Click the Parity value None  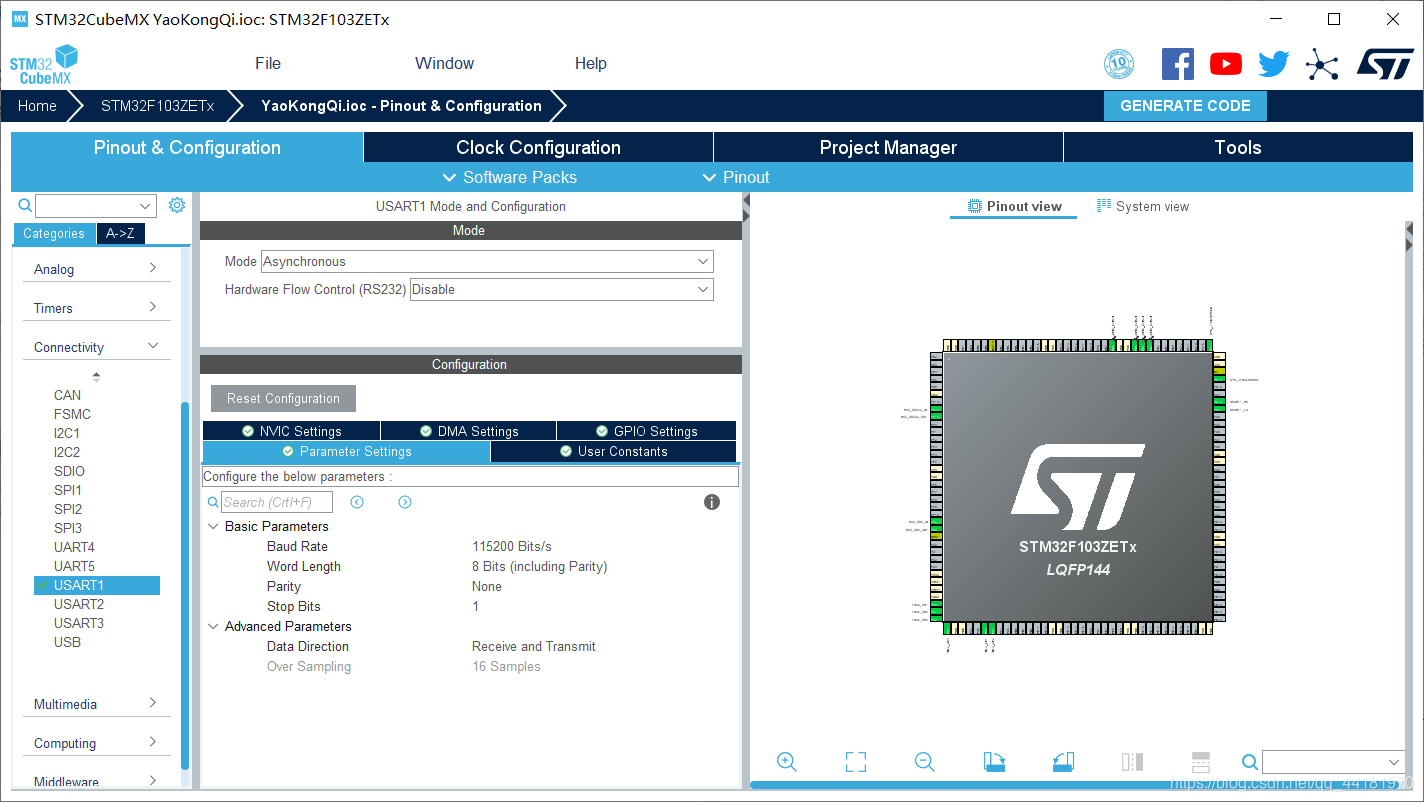[x=487, y=586]
